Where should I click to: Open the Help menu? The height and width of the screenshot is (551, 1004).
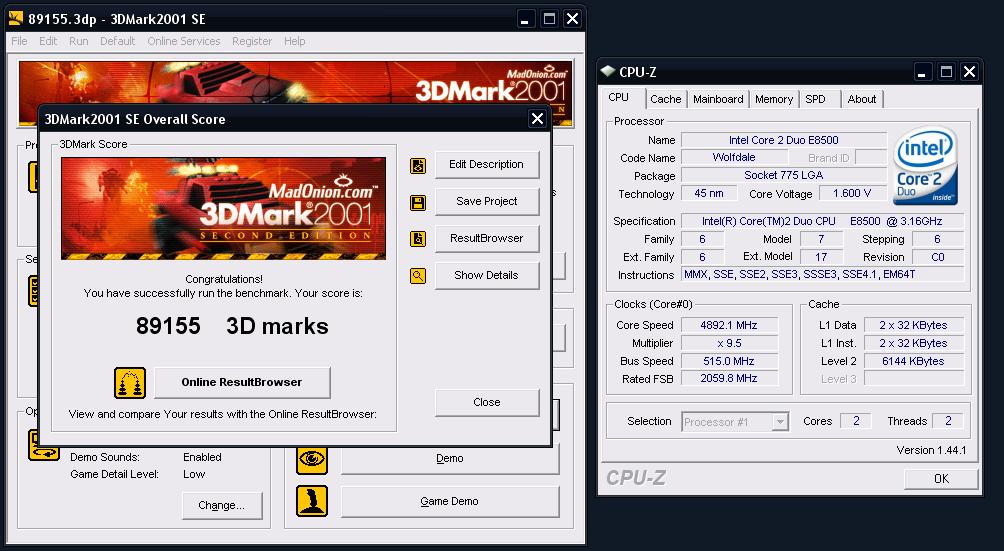pyautogui.click(x=295, y=41)
